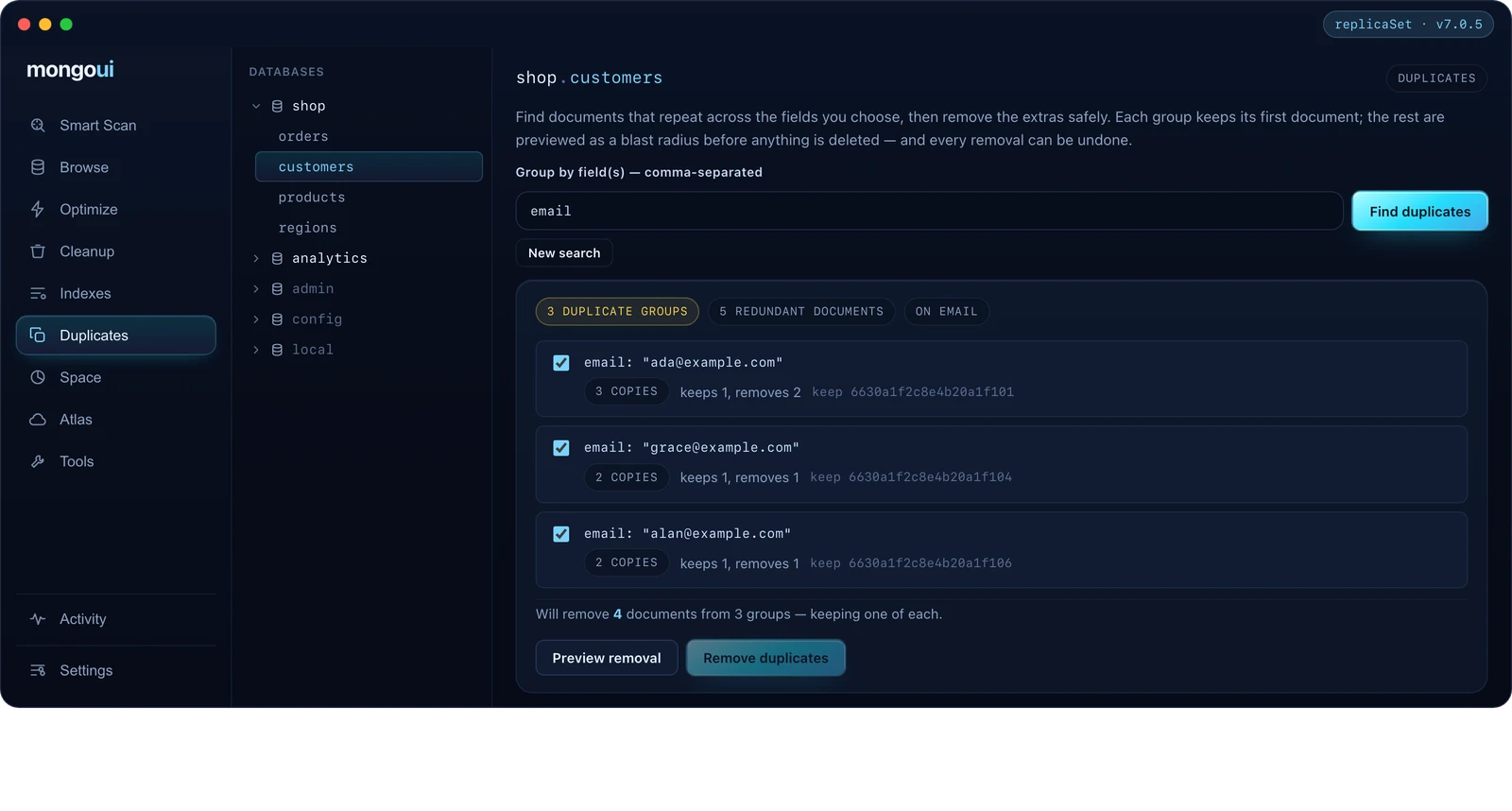The image size is (1512, 811).
Task: Click the DATABASES panel heading
Action: click(286, 72)
